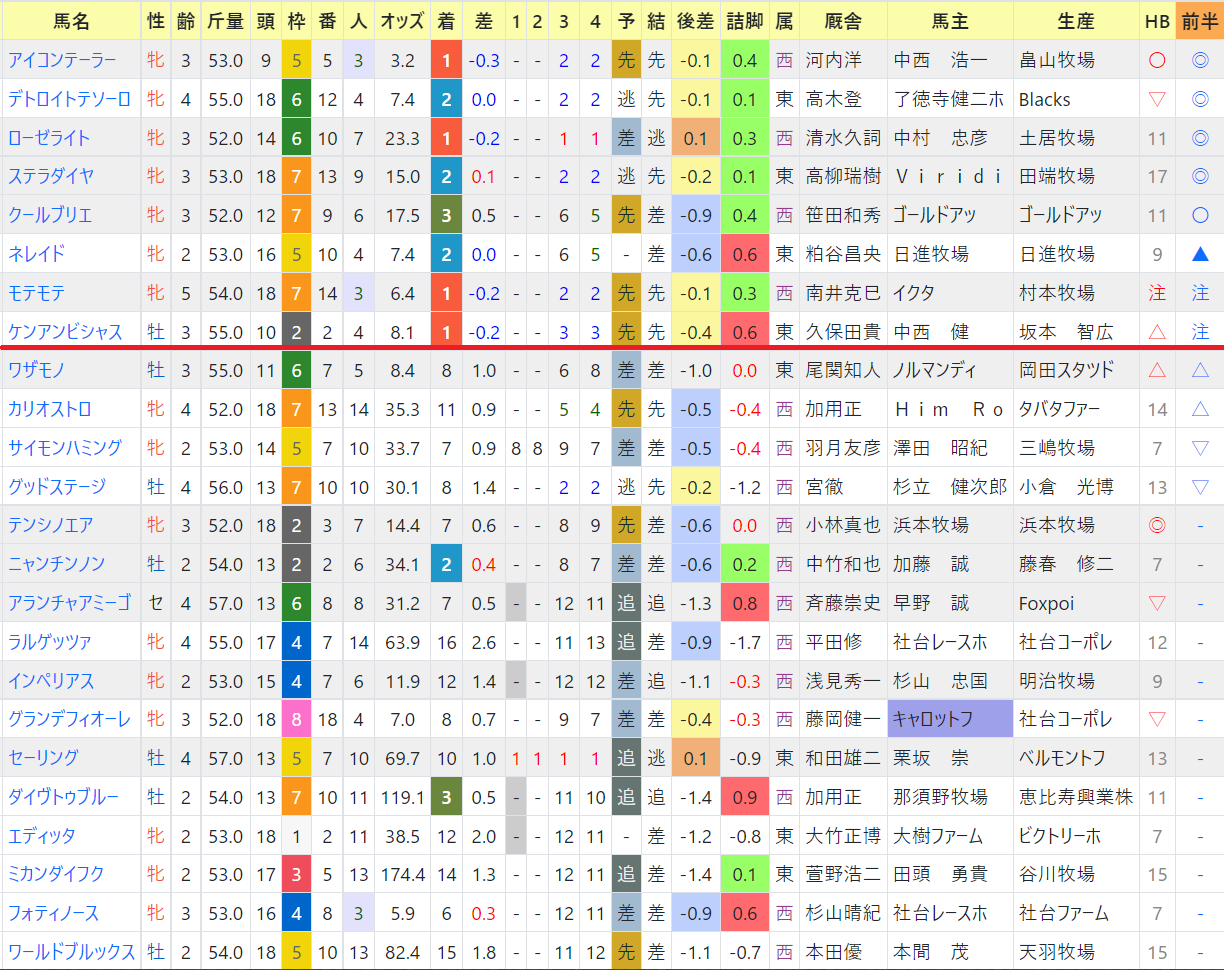This screenshot has height=970, width=1224.
Task: Sort by the オッズ column header
Action: tap(402, 20)
